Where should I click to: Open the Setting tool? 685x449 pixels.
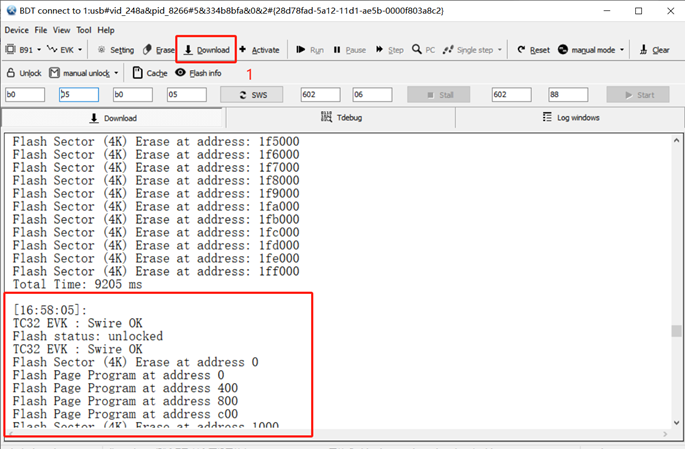(115, 49)
